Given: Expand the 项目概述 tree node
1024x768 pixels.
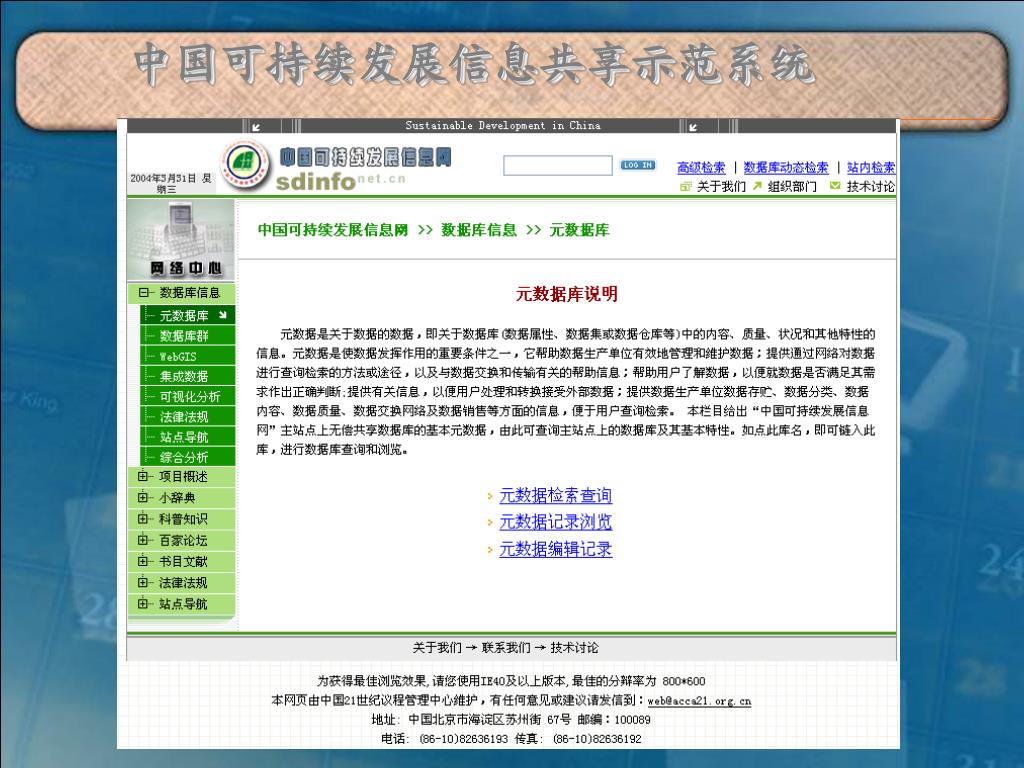Looking at the screenshot, I should 143,477.
